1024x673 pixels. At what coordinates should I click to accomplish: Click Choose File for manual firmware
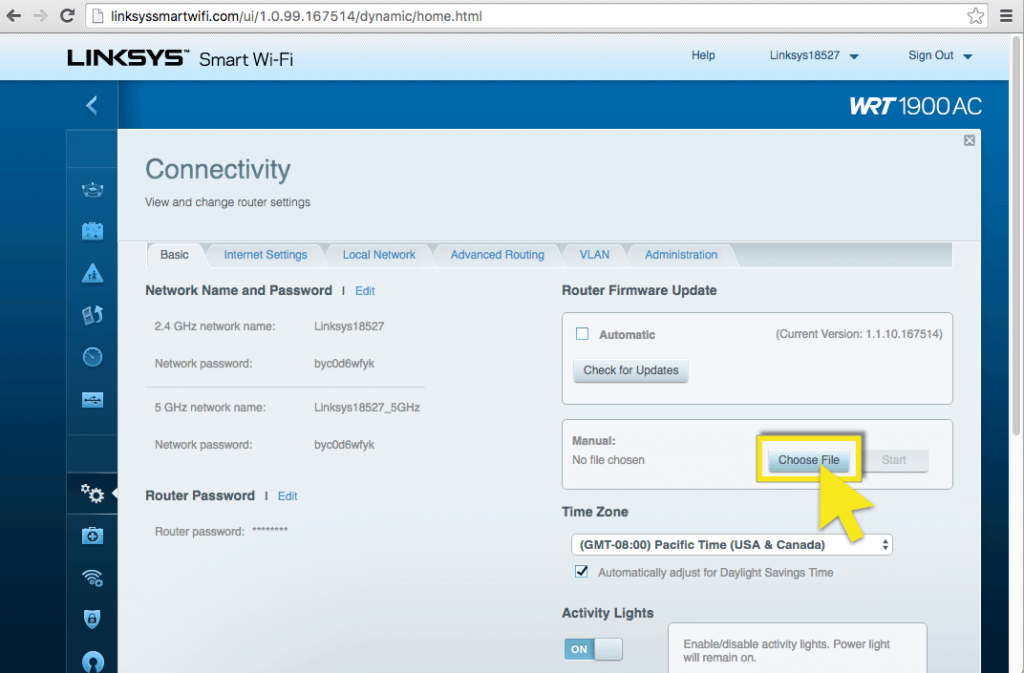tap(808, 460)
